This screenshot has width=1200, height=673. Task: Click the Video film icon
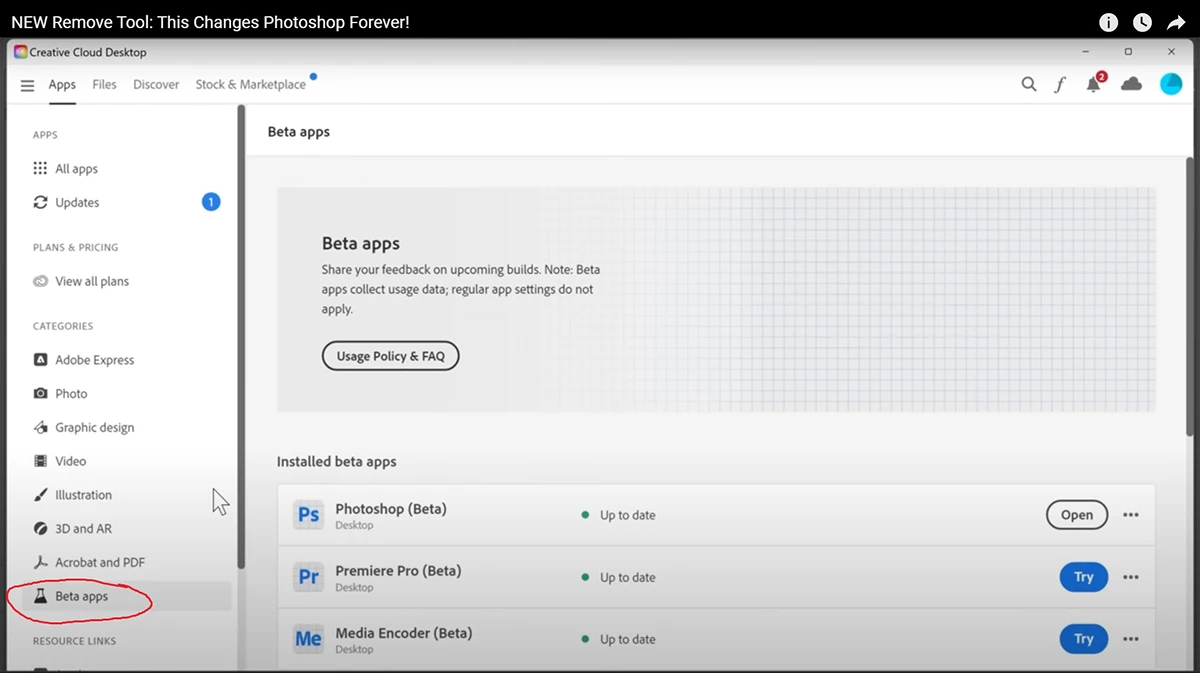pyautogui.click(x=40, y=461)
